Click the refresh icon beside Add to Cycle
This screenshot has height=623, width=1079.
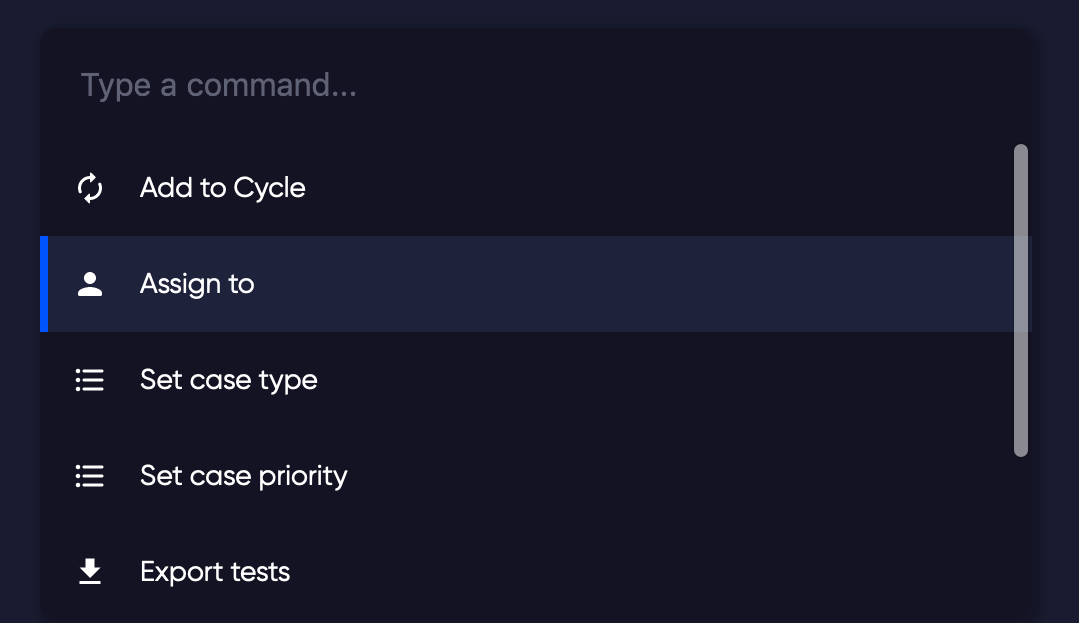click(x=89, y=187)
